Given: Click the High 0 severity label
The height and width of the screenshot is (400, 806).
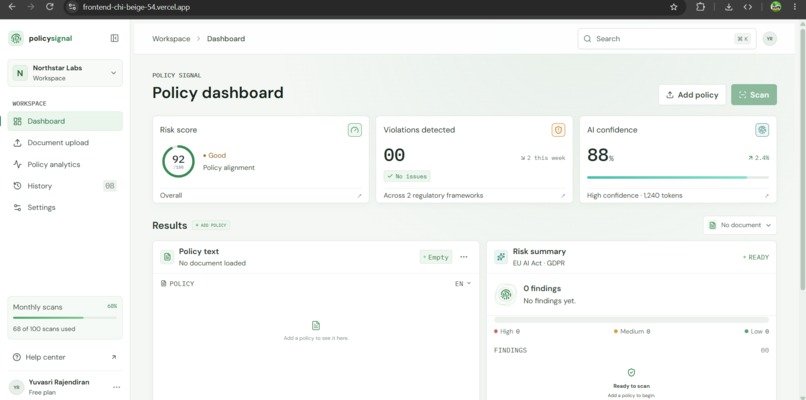Looking at the screenshot, I should click(506, 332).
